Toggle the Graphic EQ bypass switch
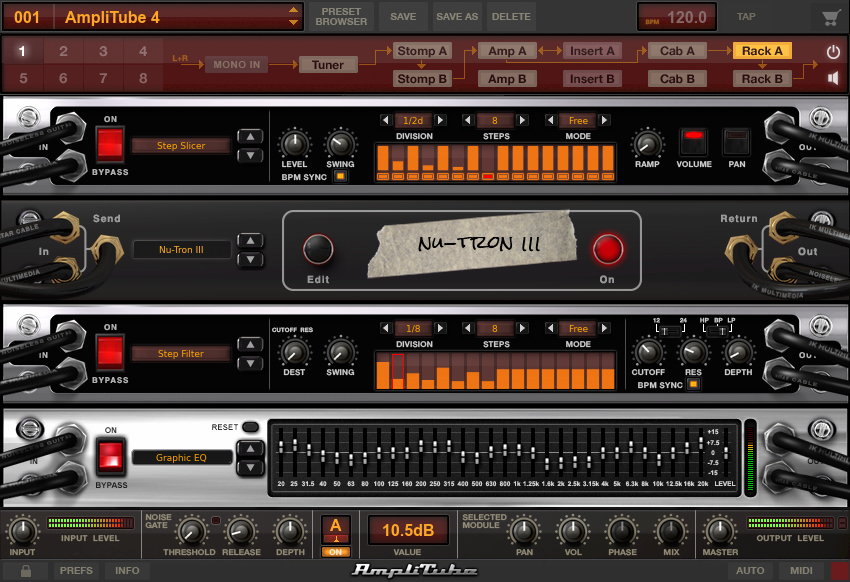 tap(111, 455)
